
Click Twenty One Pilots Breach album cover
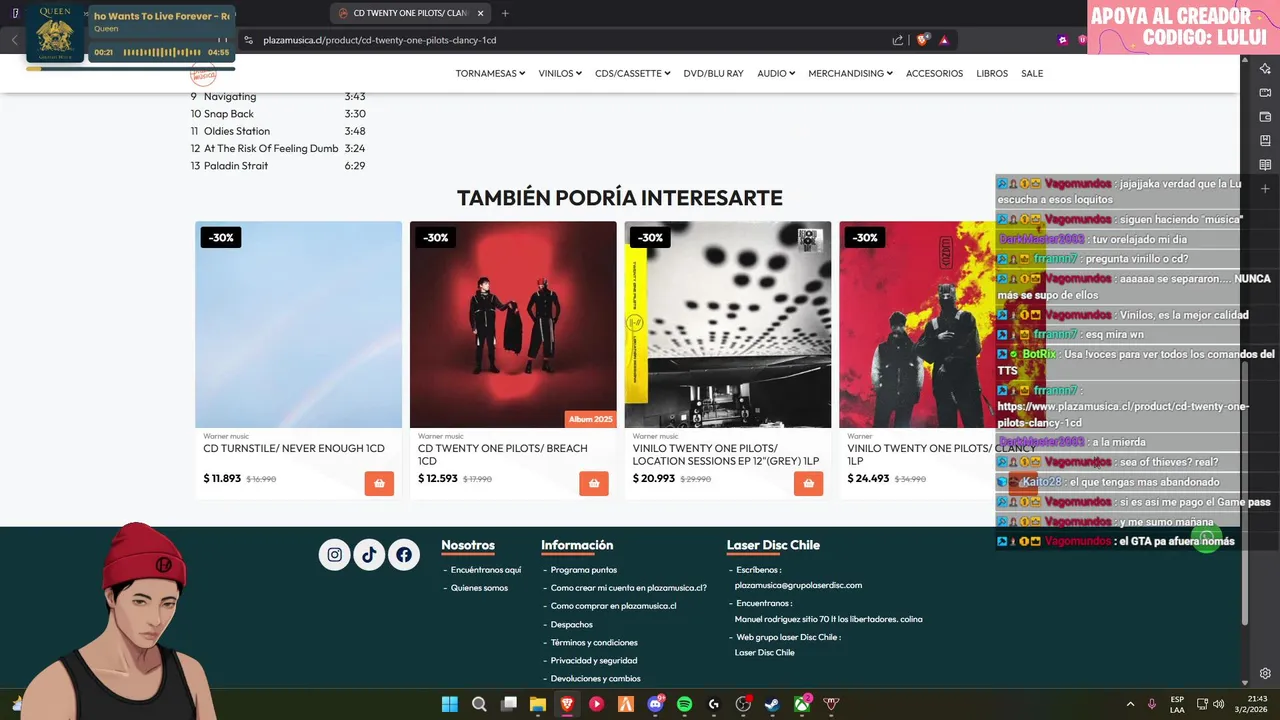(x=513, y=325)
